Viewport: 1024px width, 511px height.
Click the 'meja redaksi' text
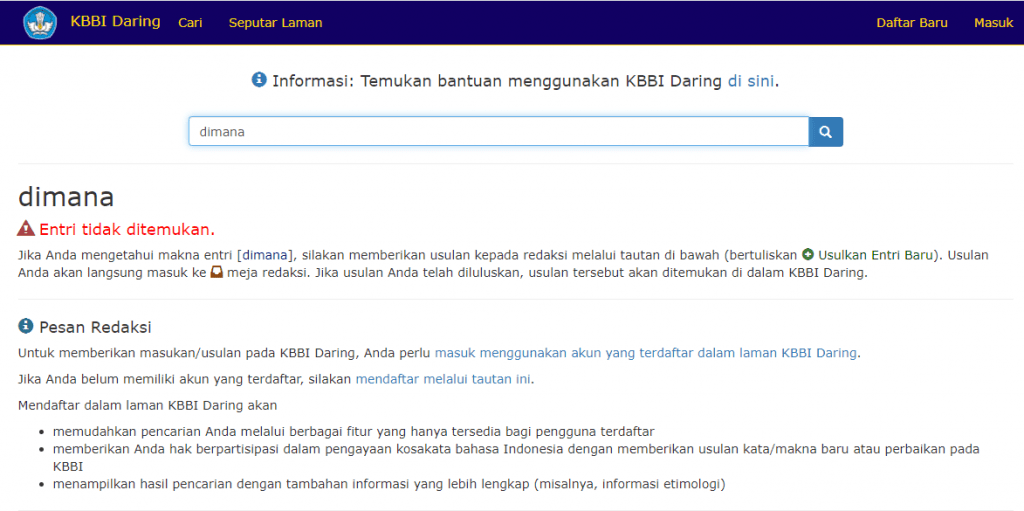[268, 272]
